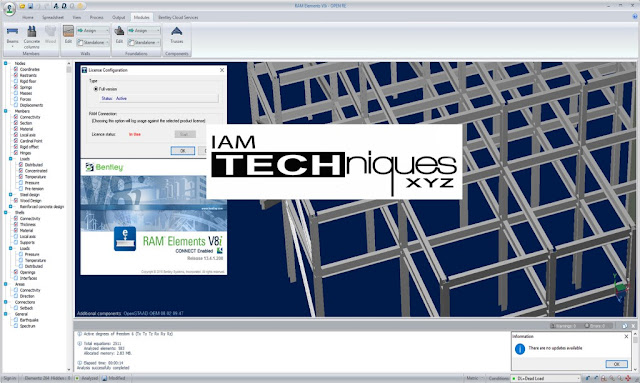Switch to the Home ribbon tab
The height and width of the screenshot is (383, 640).
coord(28,18)
